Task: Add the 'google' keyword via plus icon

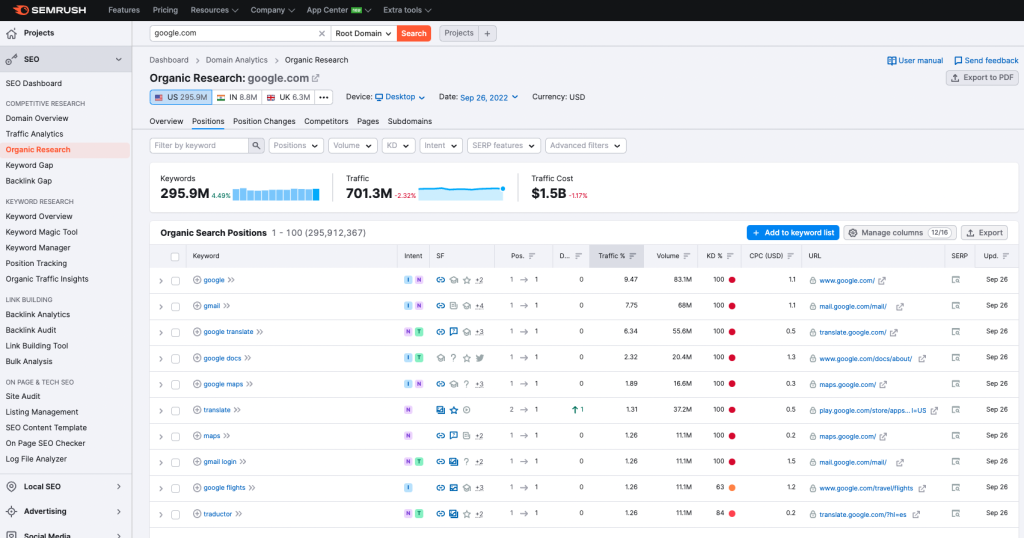Action: 197,279
